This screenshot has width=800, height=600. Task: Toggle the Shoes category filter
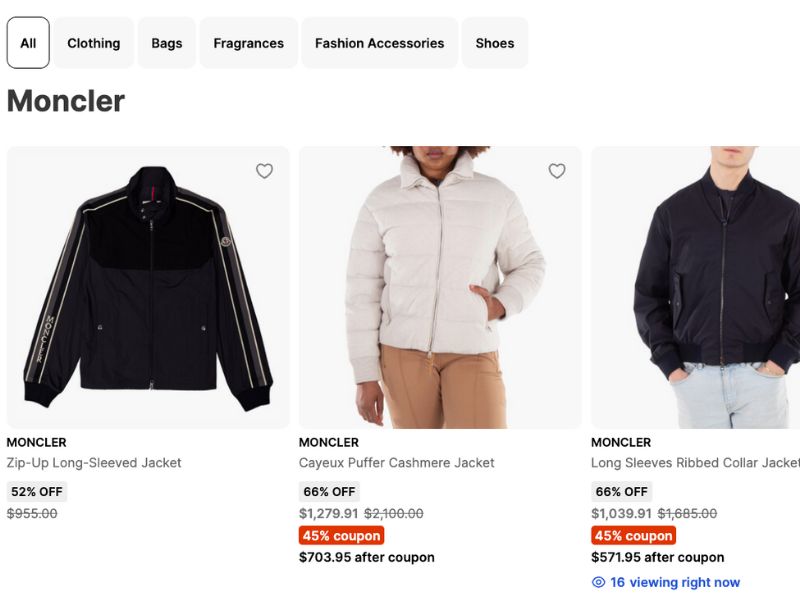click(x=495, y=42)
